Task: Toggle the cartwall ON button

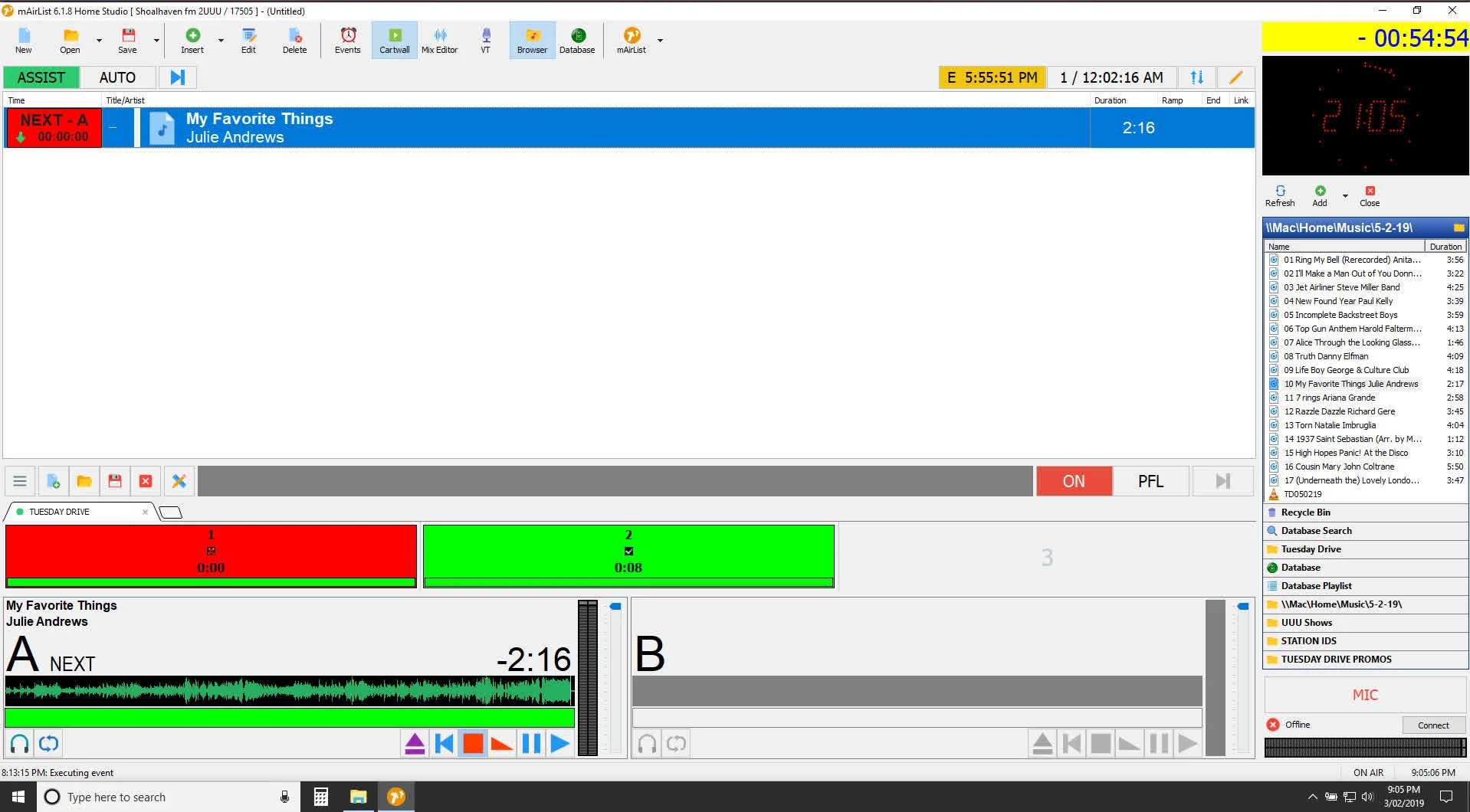Action: 1073,481
